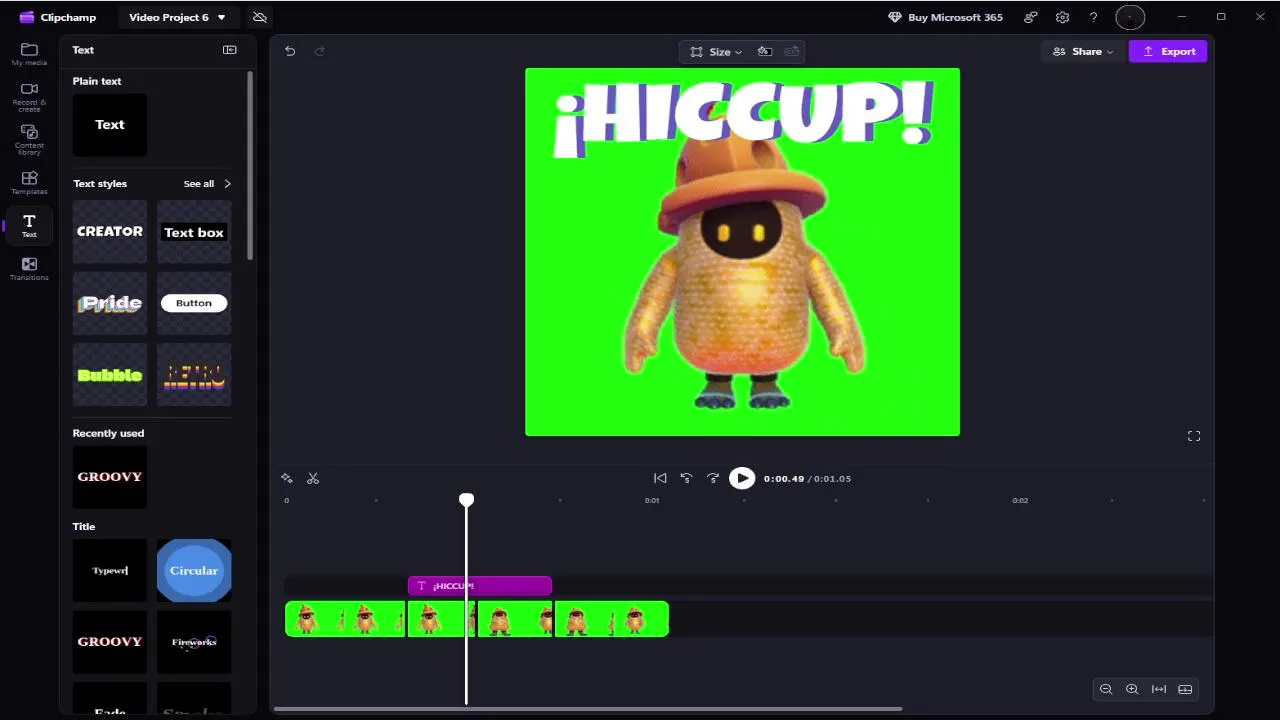Click the timeline horizontal scrollbar
The width and height of the screenshot is (1280, 720).
tap(588, 709)
